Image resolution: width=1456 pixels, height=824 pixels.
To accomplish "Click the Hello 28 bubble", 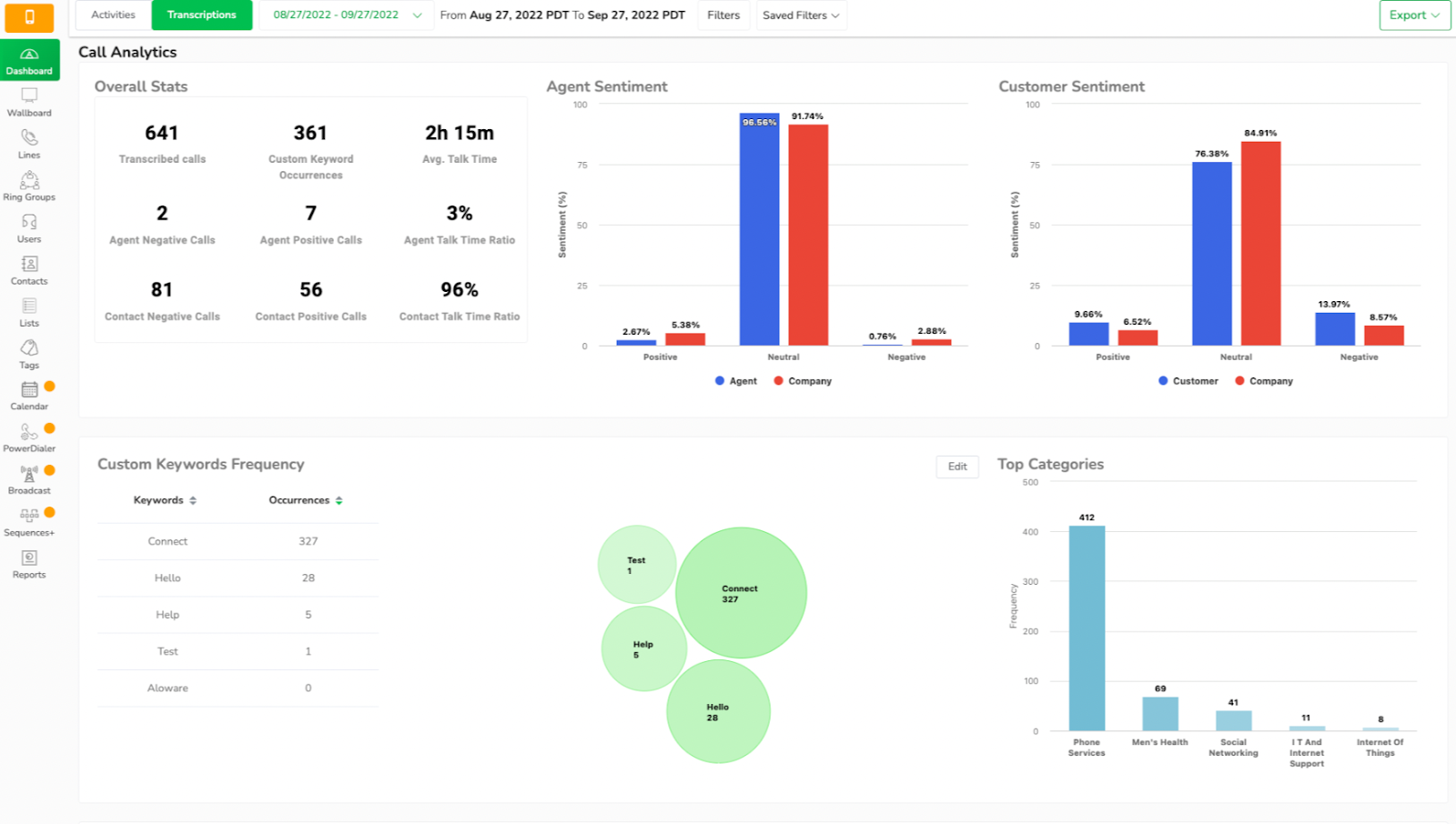I will point(718,711).
